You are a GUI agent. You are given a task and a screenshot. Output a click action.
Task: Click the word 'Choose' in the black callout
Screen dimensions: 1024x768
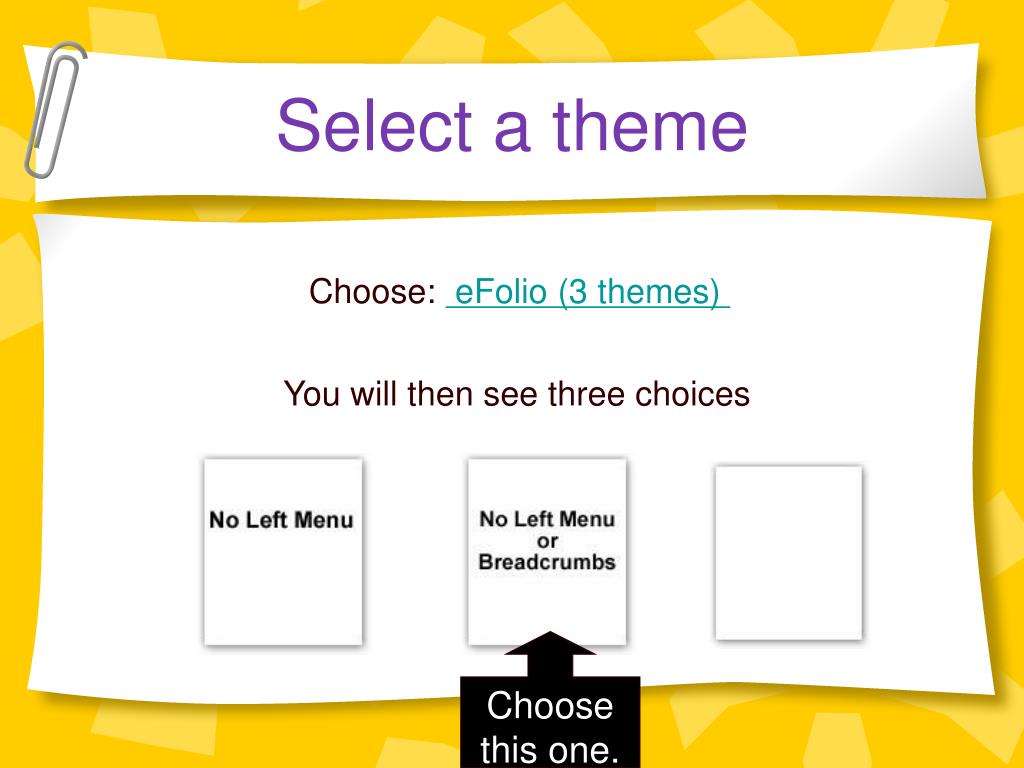pyautogui.click(x=550, y=706)
